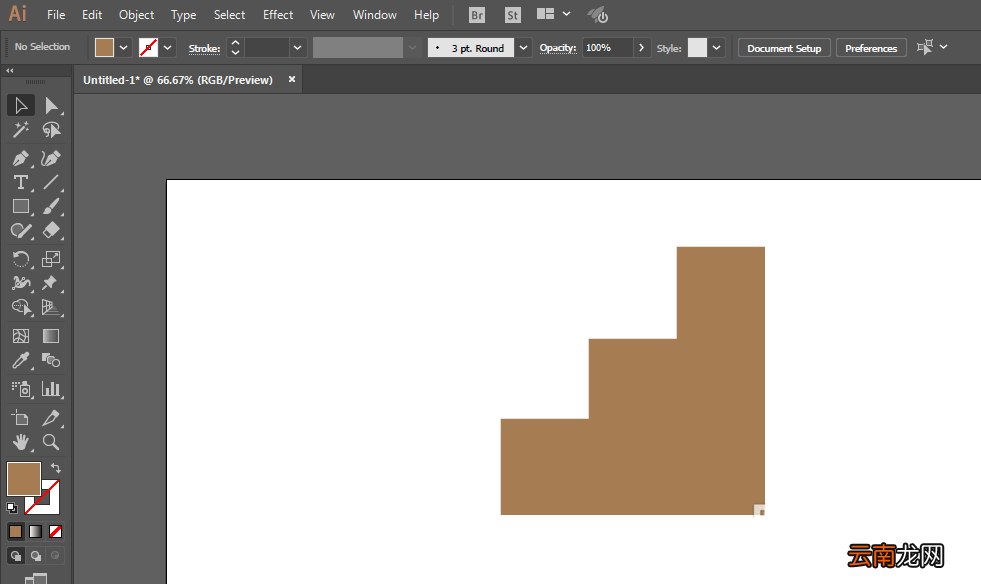981x584 pixels.
Task: Enable Draw Normal mode
Action: [x=16, y=555]
